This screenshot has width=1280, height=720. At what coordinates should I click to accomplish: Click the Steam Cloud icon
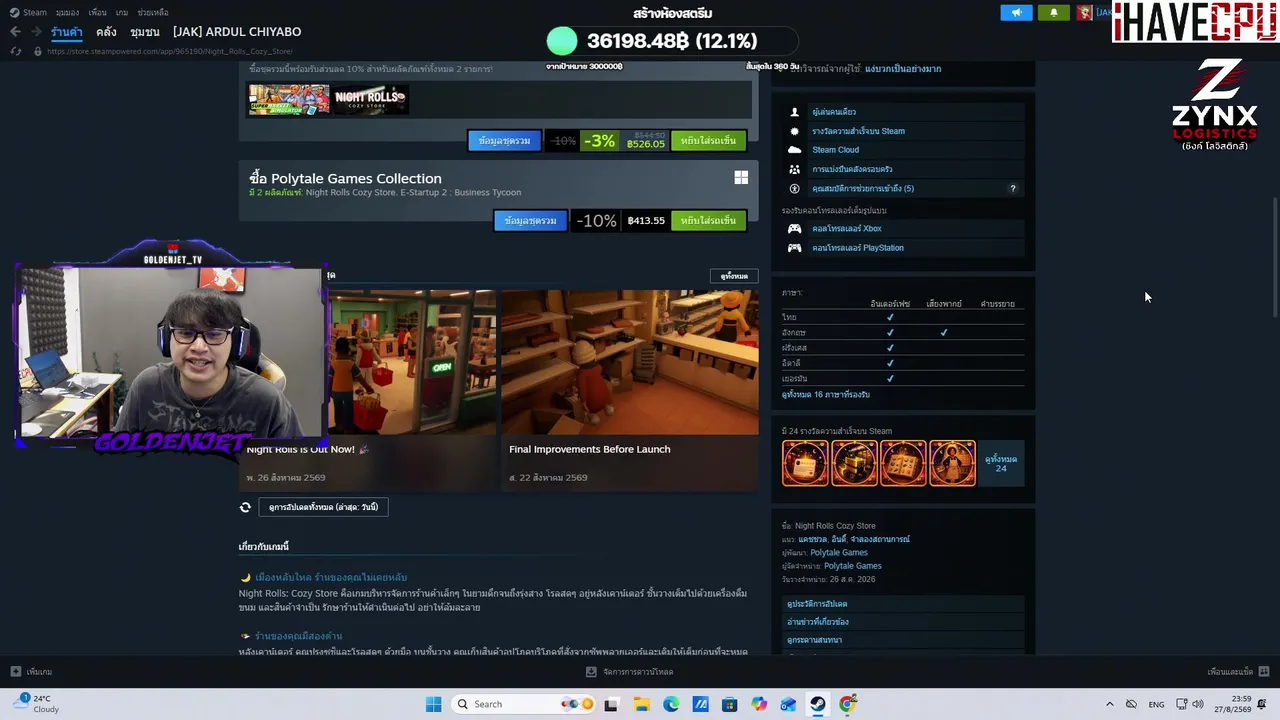(795, 150)
